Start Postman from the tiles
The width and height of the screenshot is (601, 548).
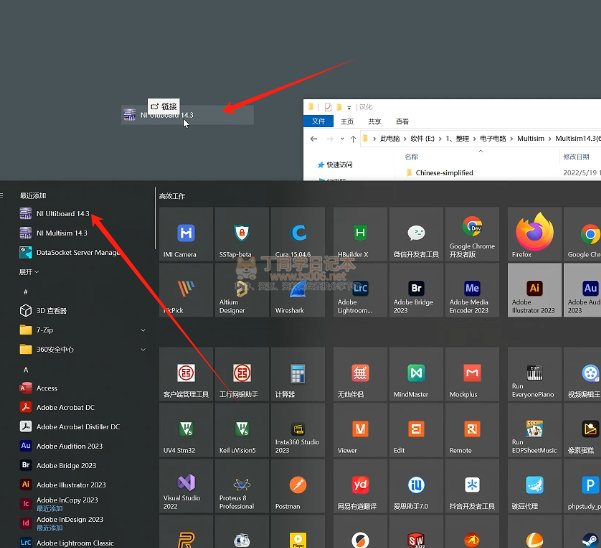point(297,487)
